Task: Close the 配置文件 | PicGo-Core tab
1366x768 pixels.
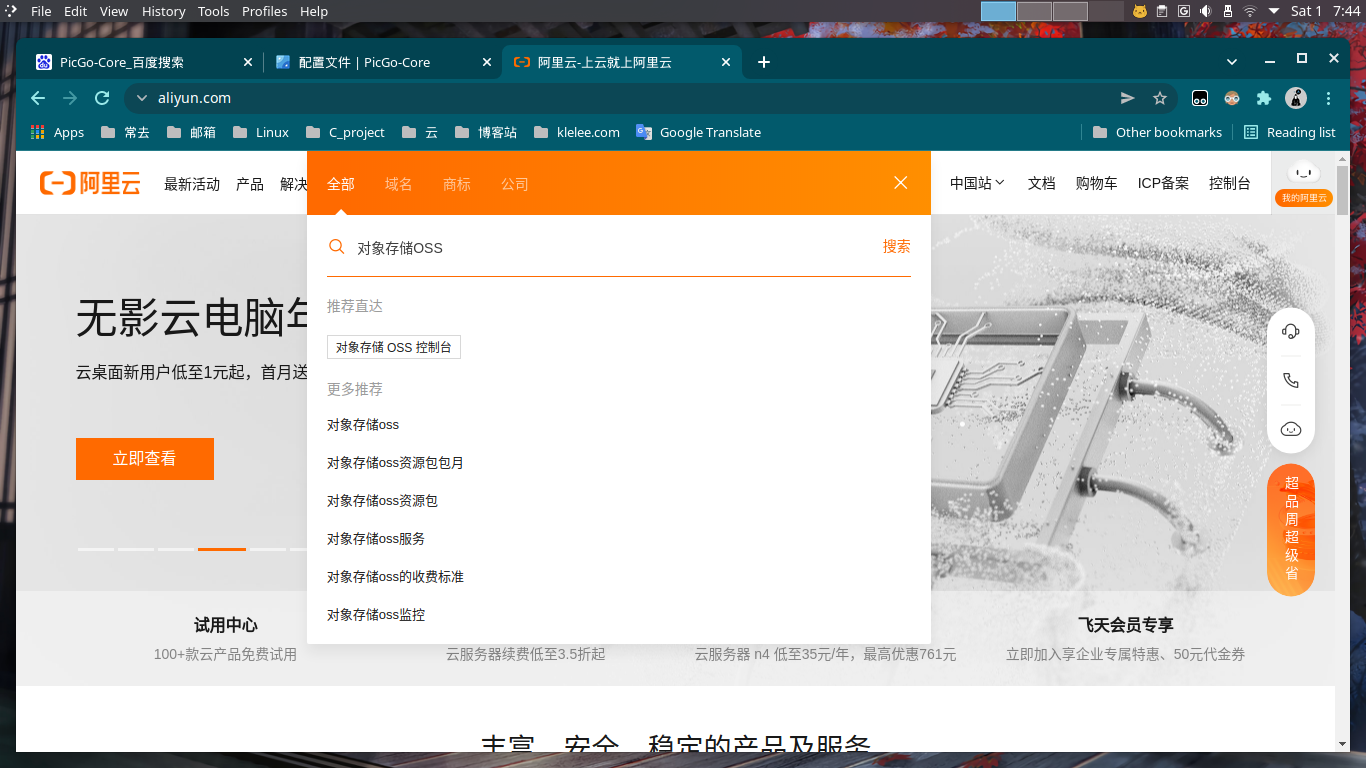Action: click(487, 62)
